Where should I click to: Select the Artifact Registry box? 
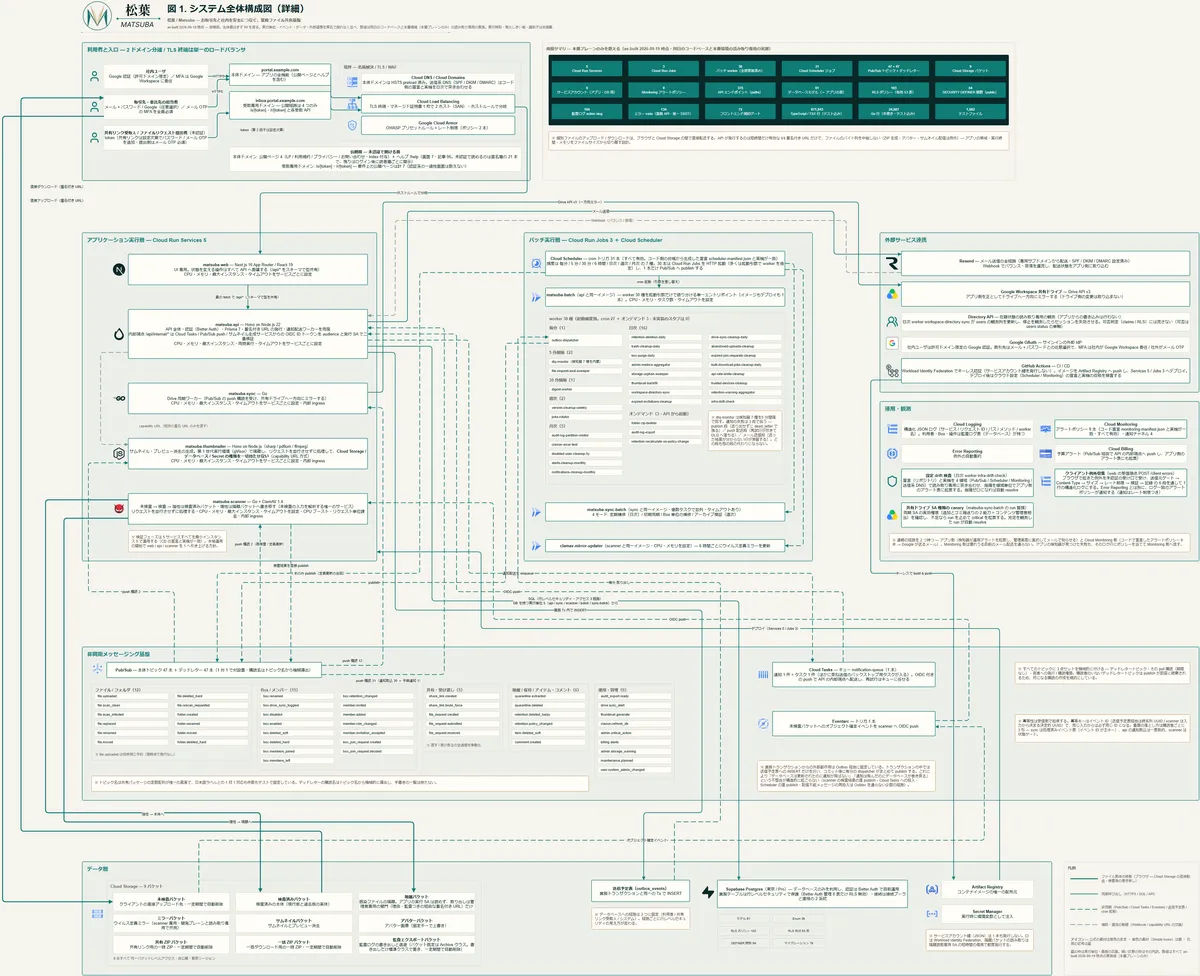click(x=985, y=889)
